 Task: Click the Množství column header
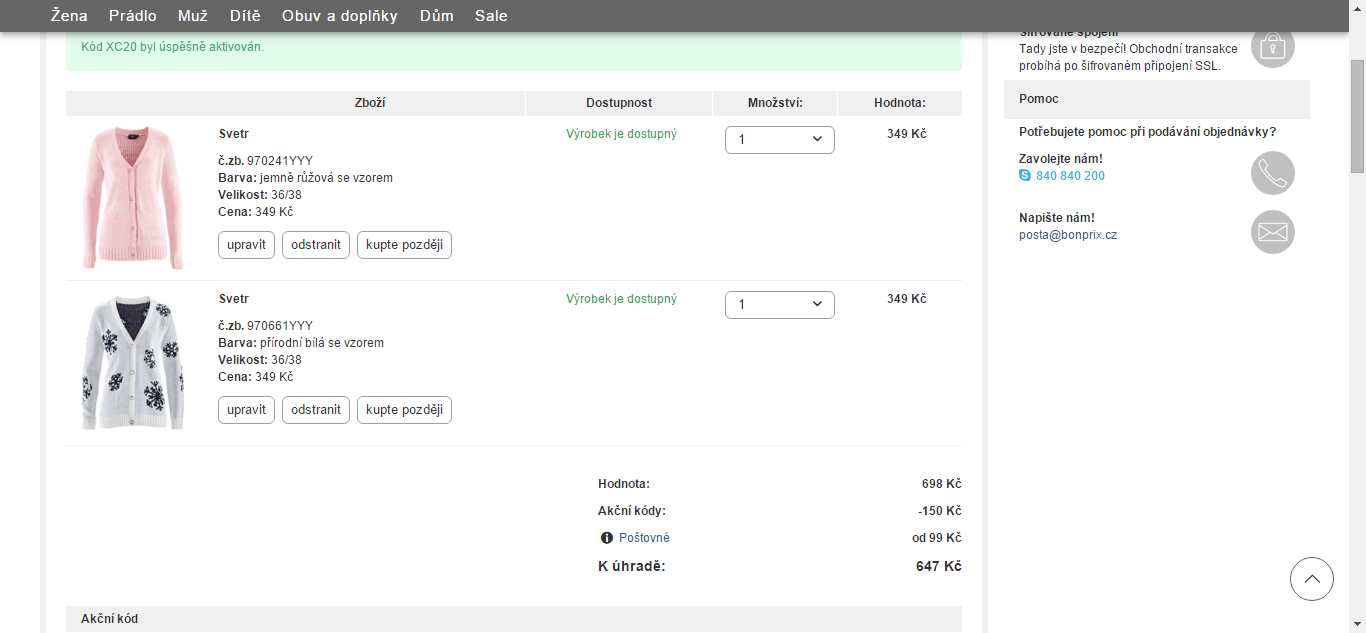[775, 103]
